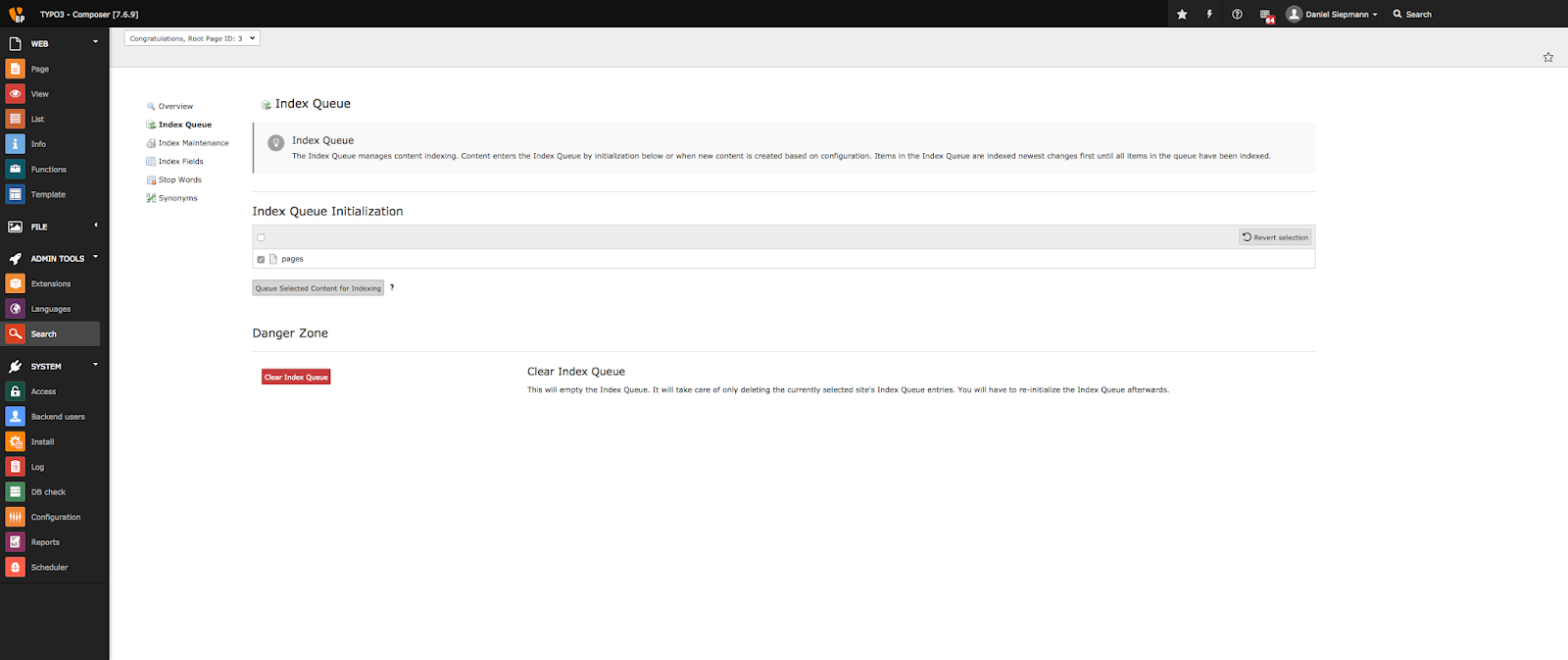This screenshot has height=660, width=1568.
Task: Click the Revert selection button
Action: point(1275,237)
